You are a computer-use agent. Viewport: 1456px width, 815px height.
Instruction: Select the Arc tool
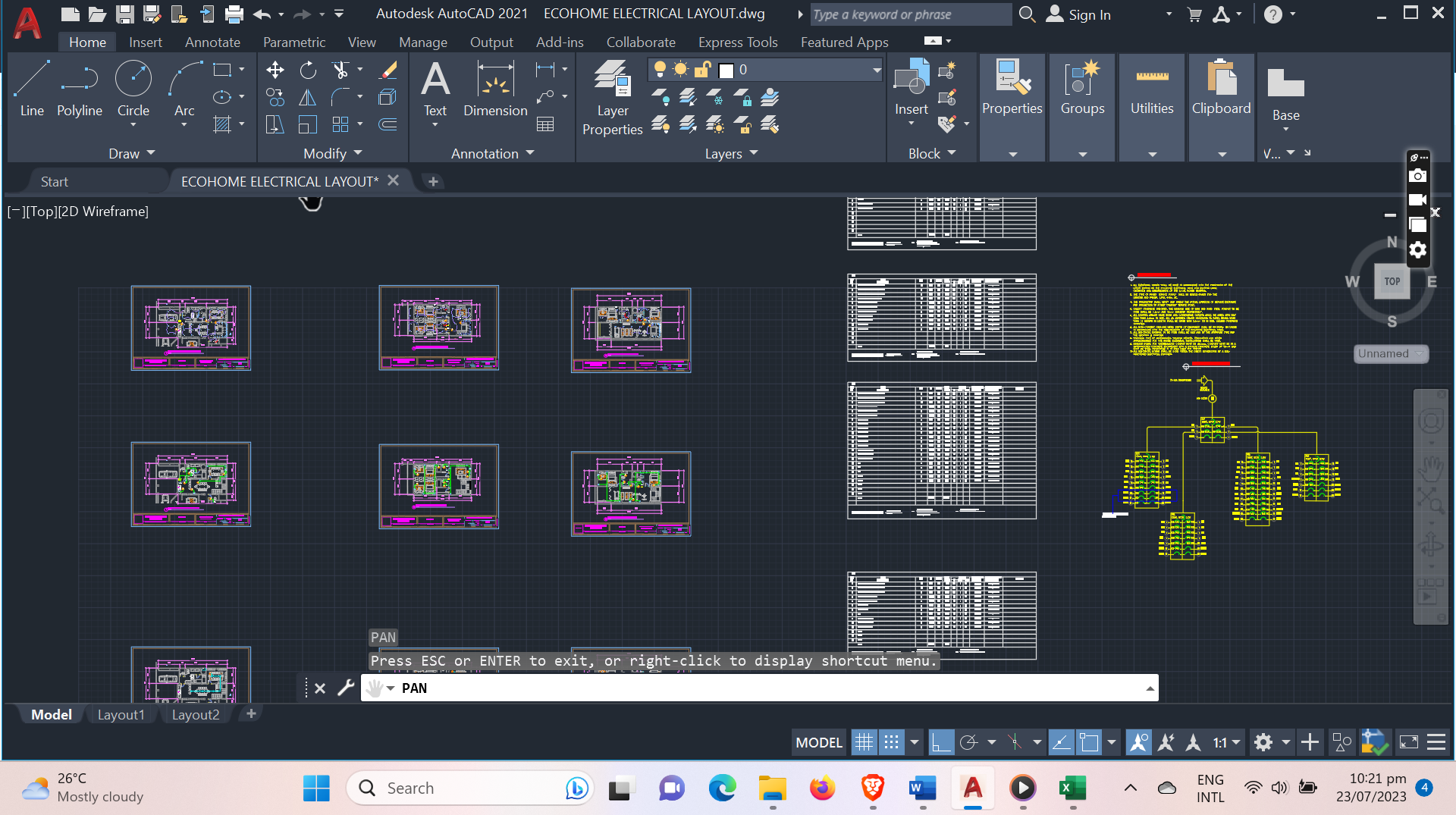click(184, 89)
